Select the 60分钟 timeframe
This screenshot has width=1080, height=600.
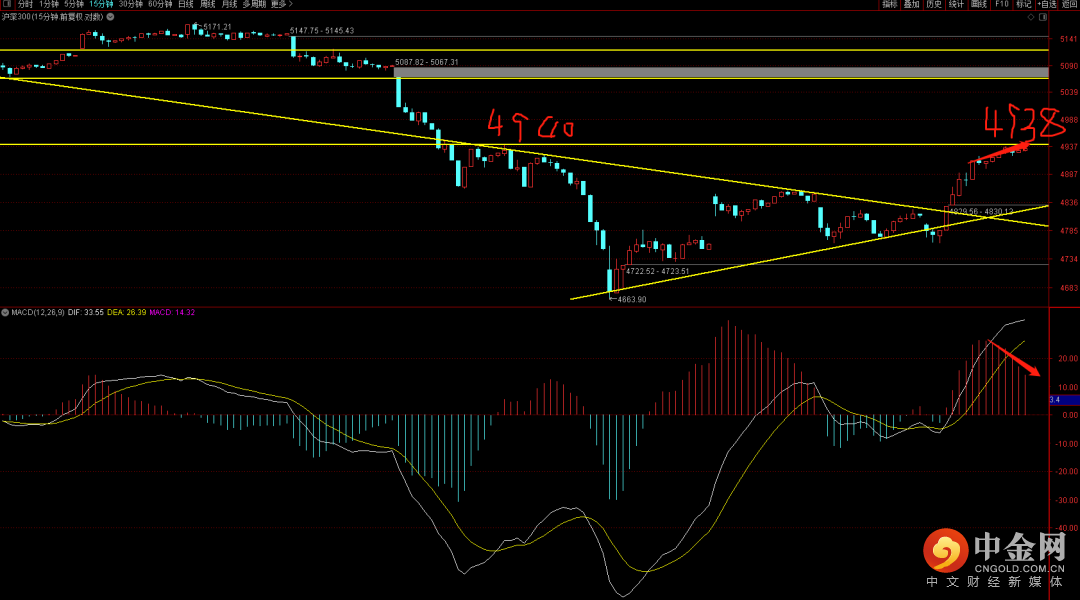160,5
